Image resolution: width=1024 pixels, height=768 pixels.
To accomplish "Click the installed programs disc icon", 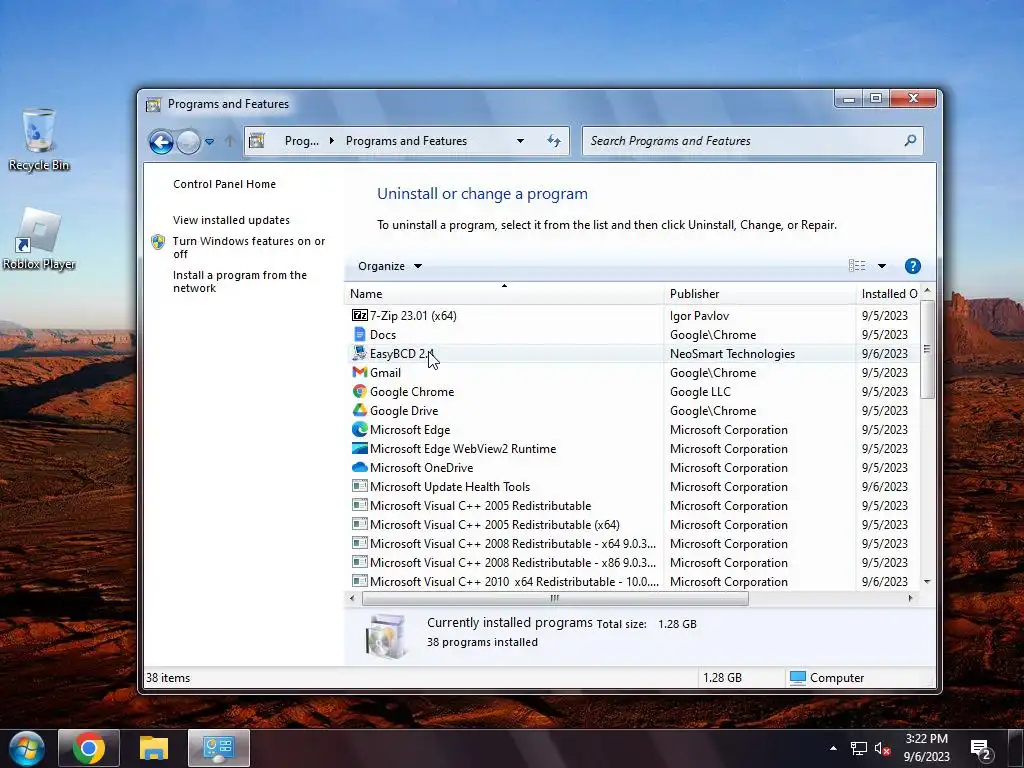I will point(387,635).
